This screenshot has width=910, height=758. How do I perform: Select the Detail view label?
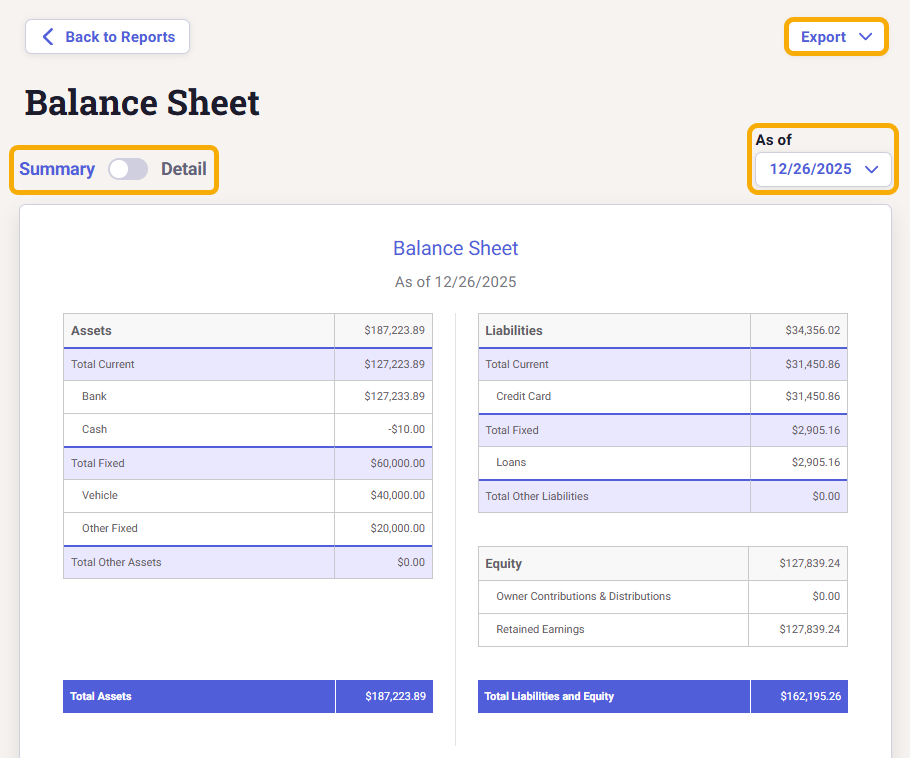coord(184,169)
